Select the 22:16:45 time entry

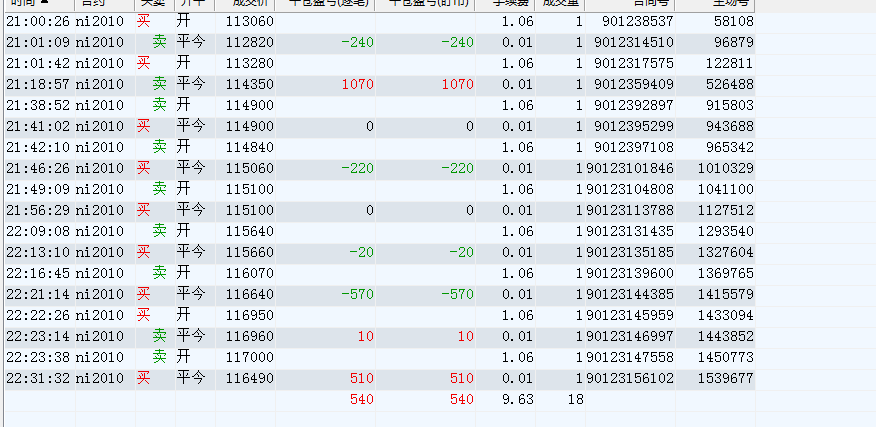[x=38, y=273]
